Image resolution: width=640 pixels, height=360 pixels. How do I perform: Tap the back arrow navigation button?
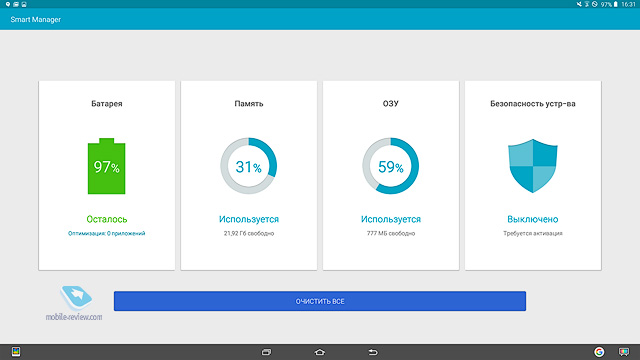coord(373,352)
